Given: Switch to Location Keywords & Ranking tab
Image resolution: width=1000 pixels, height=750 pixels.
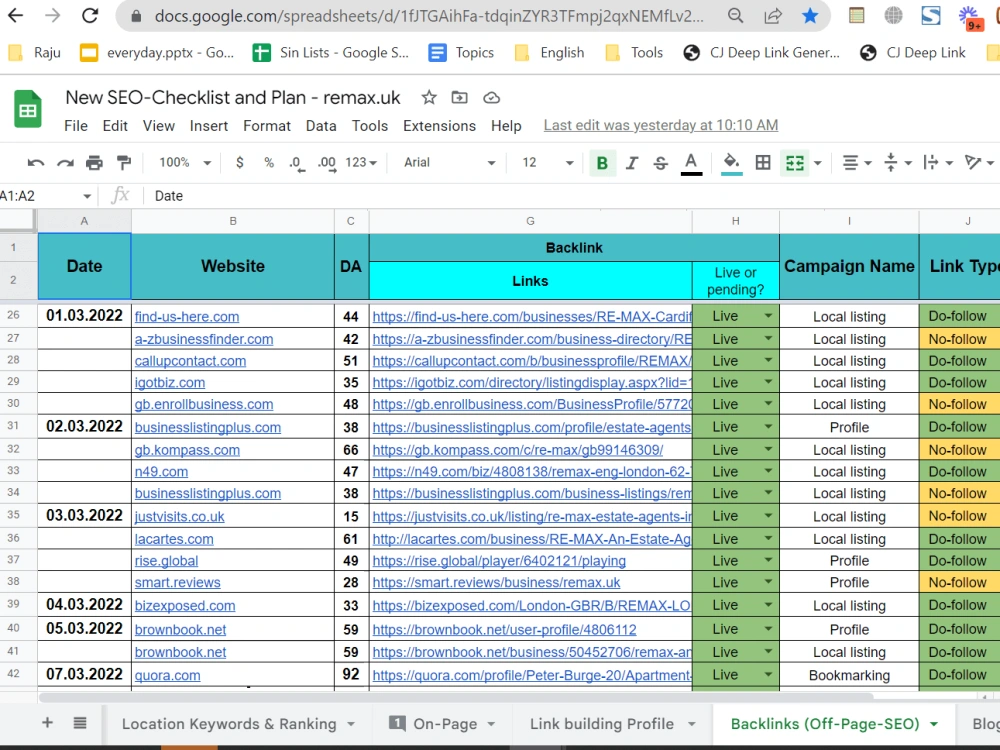Looking at the screenshot, I should tap(229, 724).
